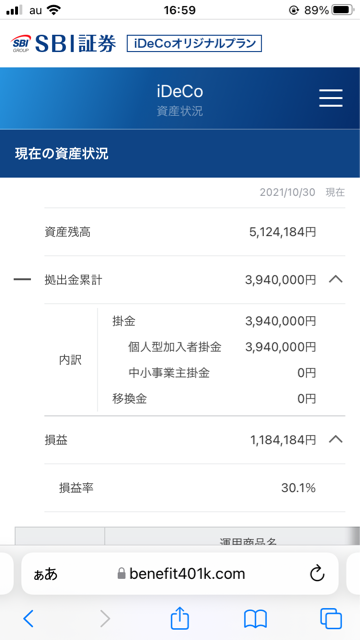This screenshot has height=640, width=360.
Task: Click the iDeCoオリジナルプラン badge
Action: (x=194, y=43)
